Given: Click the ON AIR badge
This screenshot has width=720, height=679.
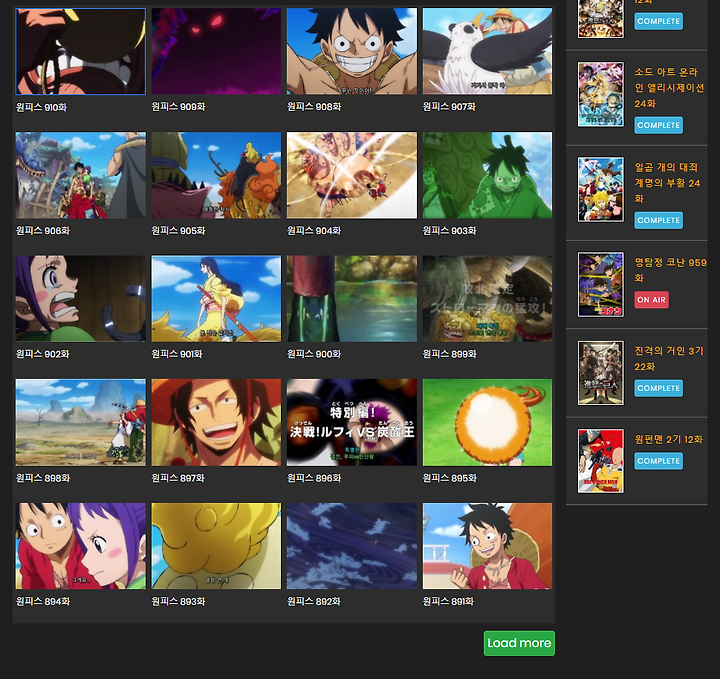Looking at the screenshot, I should click(x=652, y=300).
